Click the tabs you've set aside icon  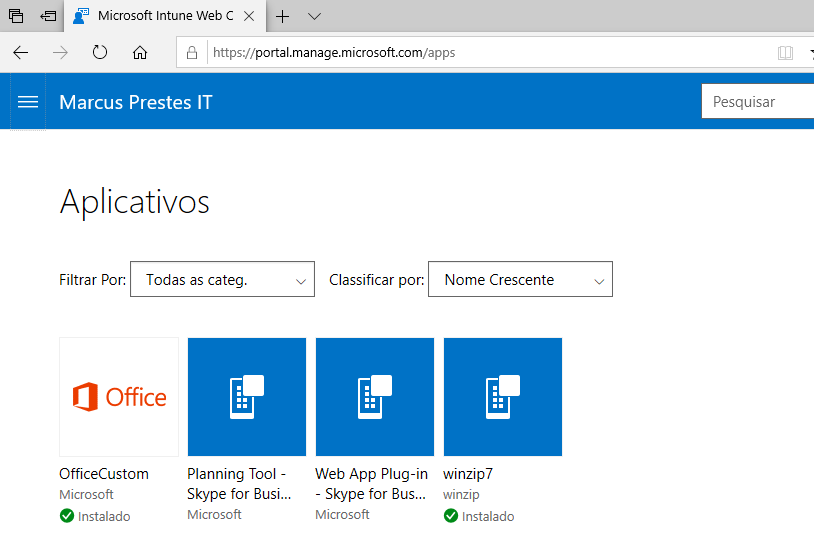click(x=16, y=16)
